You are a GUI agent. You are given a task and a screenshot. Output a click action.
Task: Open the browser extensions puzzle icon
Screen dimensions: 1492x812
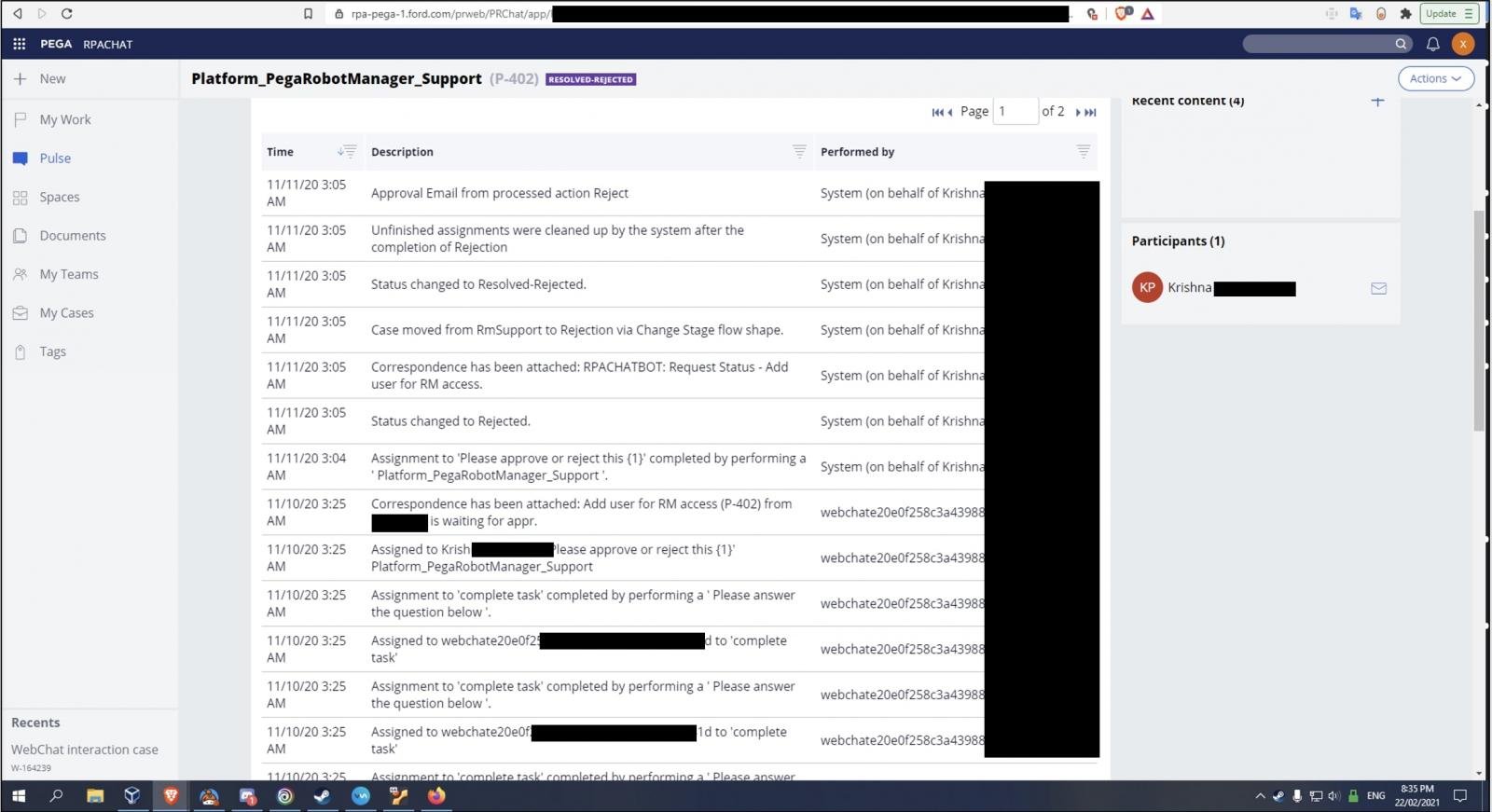click(1405, 13)
